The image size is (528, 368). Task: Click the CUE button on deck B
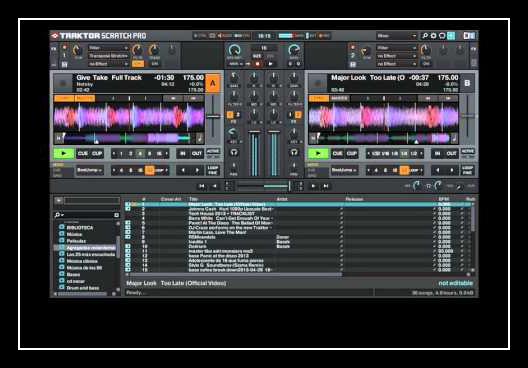pos(337,154)
